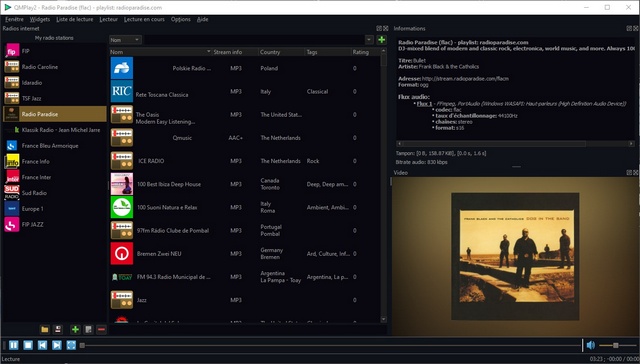
Task: Open the Lecteur menu
Action: 109,19
